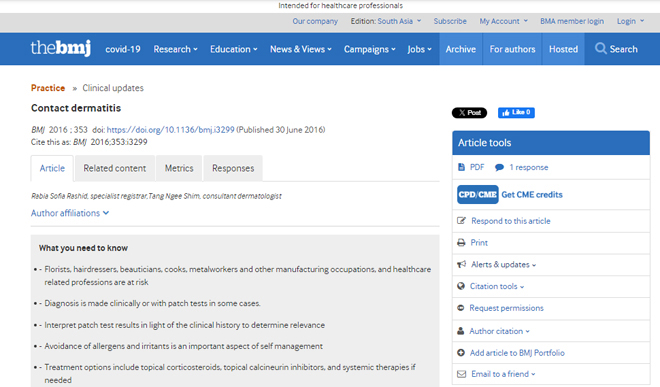
Task: Click the person icon beside Author citation
Action: point(460,331)
